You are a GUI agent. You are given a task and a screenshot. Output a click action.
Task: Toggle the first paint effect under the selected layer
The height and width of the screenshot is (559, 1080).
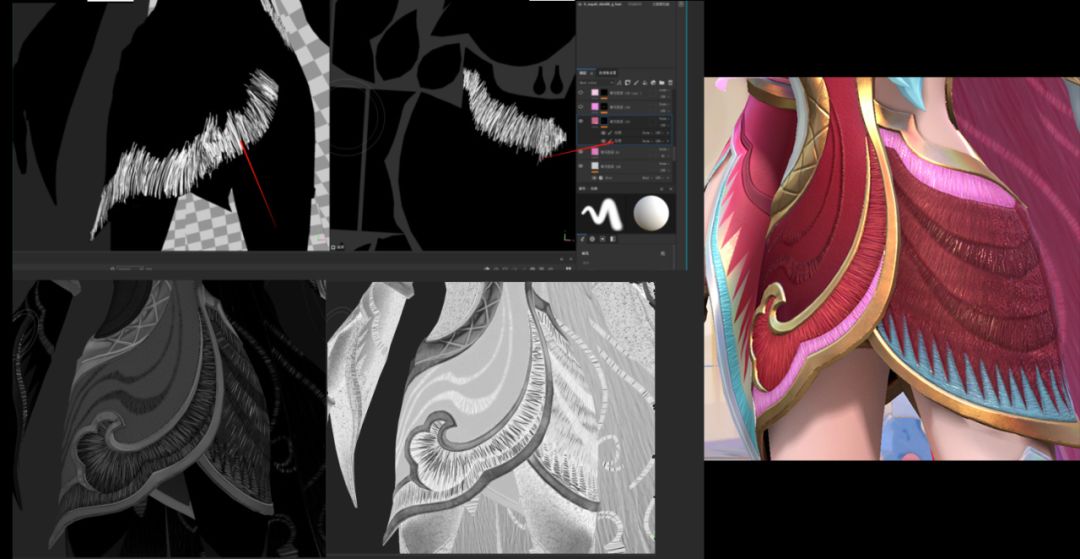pos(603,133)
